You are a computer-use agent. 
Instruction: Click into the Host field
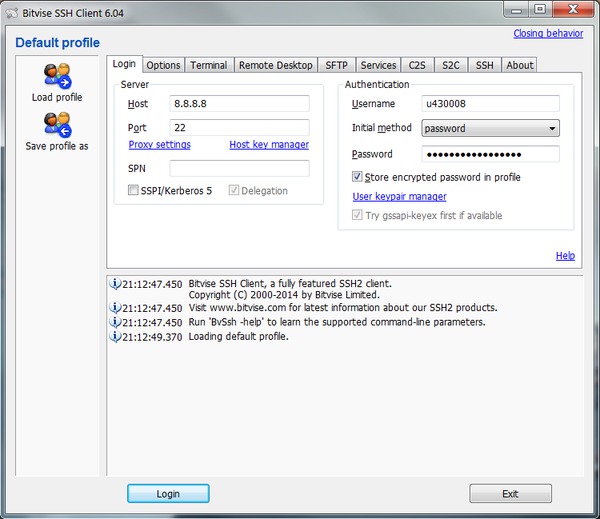240,104
